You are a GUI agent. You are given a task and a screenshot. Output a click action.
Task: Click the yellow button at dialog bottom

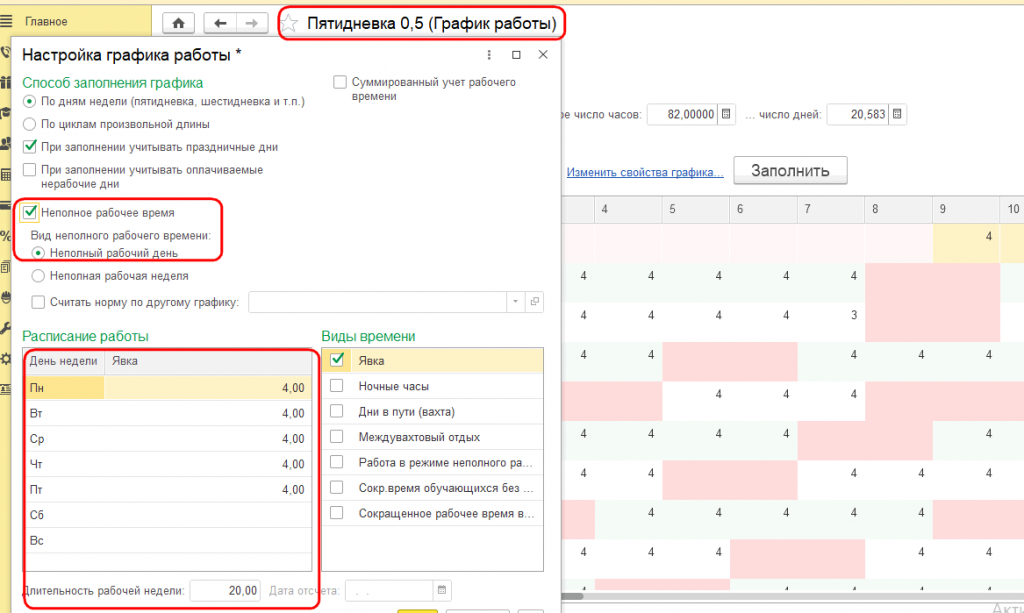coord(417,611)
